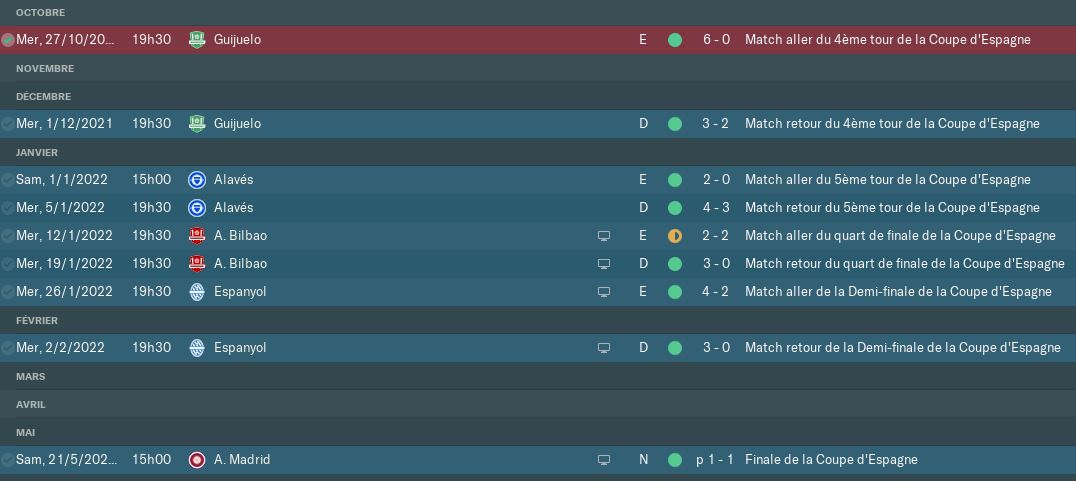
Task: Open the Guijuelo team link on 1/12/2021
Action: [x=237, y=124]
